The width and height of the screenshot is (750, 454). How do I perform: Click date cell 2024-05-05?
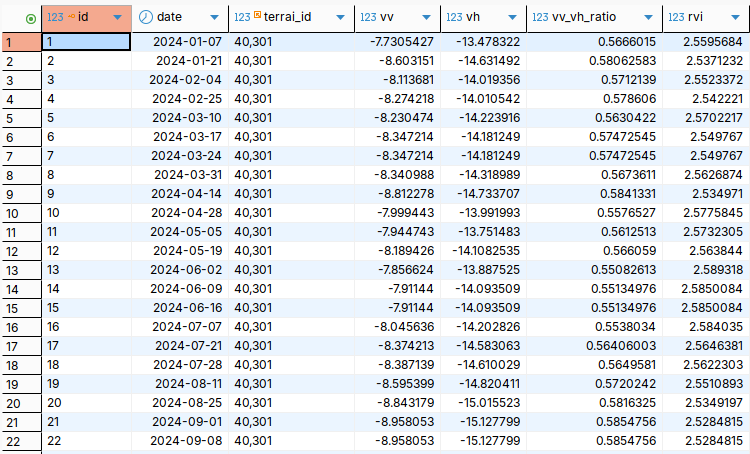(180, 232)
